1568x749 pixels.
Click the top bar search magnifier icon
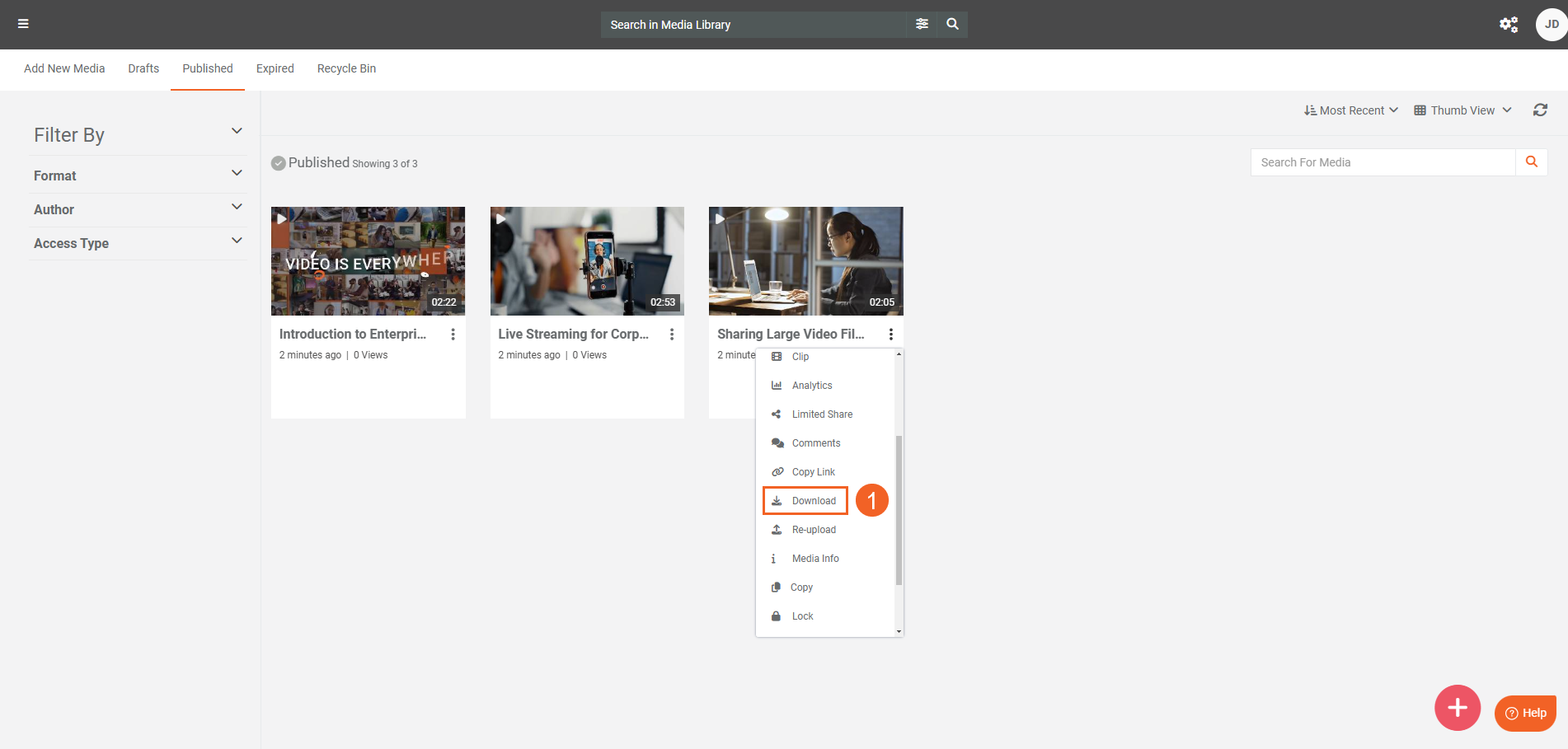(952, 24)
